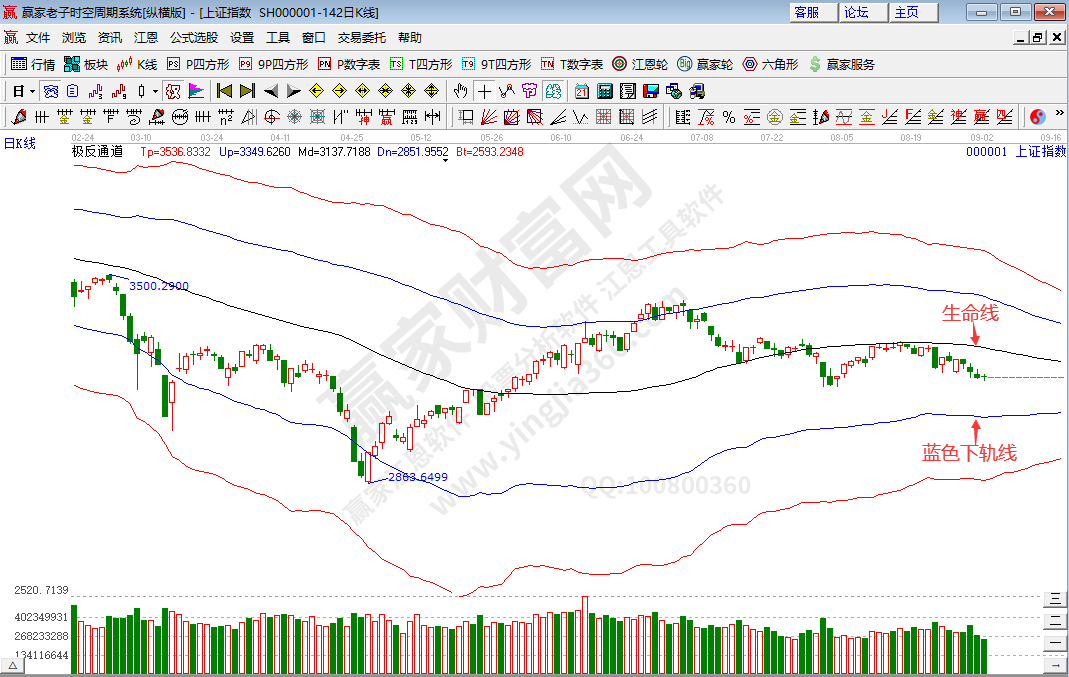Select the percent sign drawing tool

click(x=729, y=117)
